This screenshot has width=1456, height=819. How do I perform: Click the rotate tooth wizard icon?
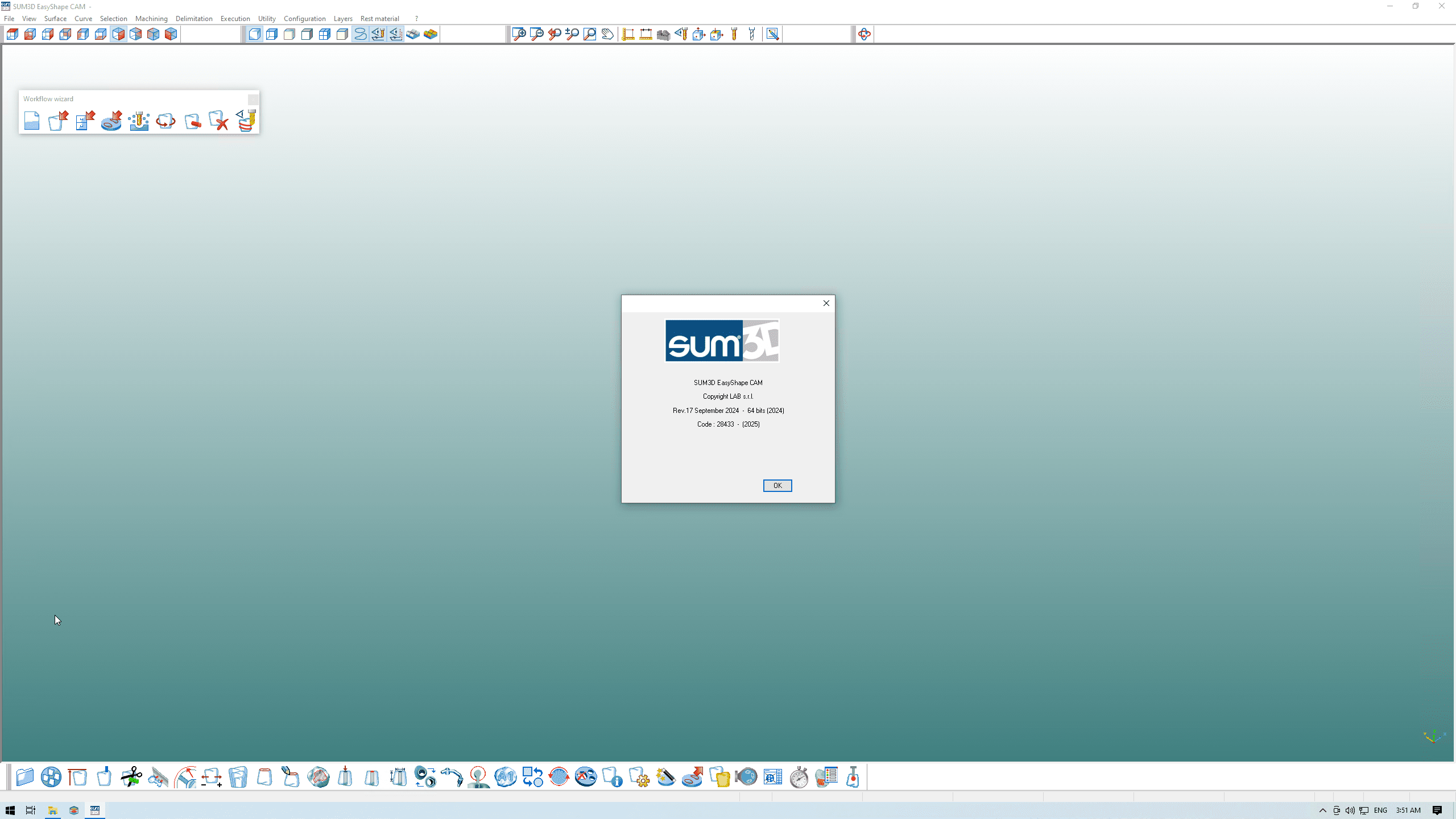166,121
